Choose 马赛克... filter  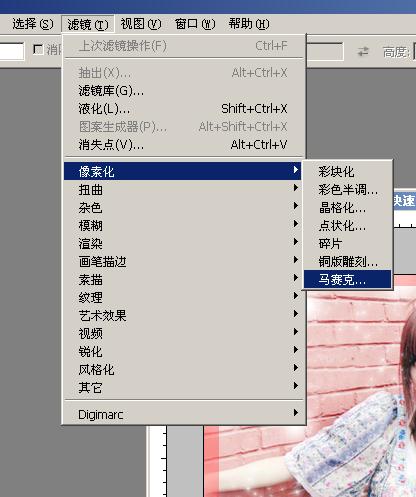click(348, 279)
